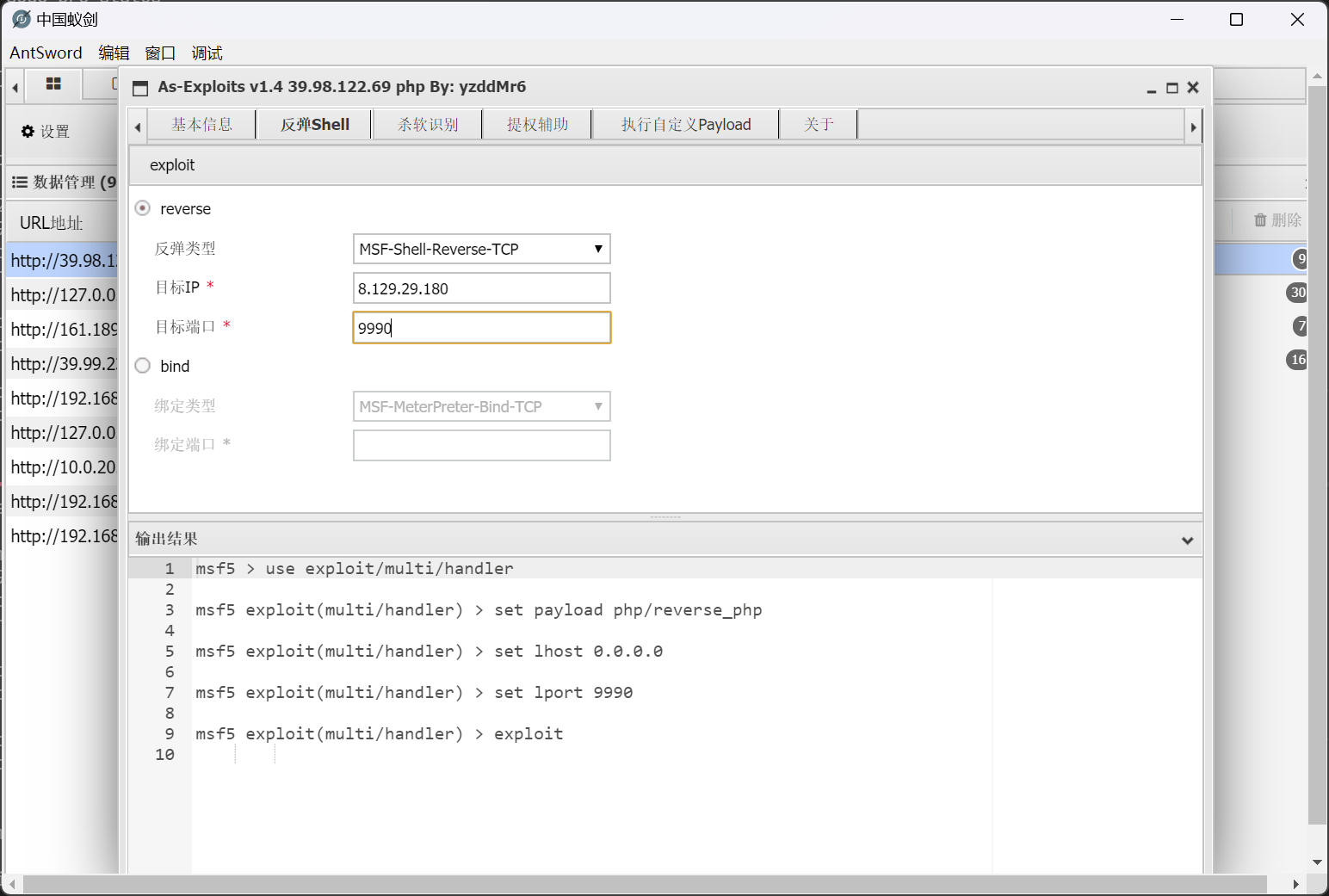The height and width of the screenshot is (896, 1329).
Task: Open the AntSword menu
Action: [46, 53]
